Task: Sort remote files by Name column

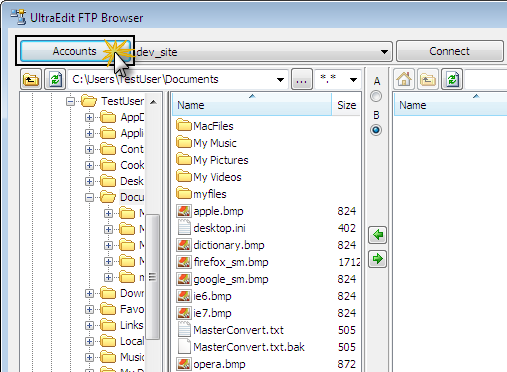Action: point(450,105)
